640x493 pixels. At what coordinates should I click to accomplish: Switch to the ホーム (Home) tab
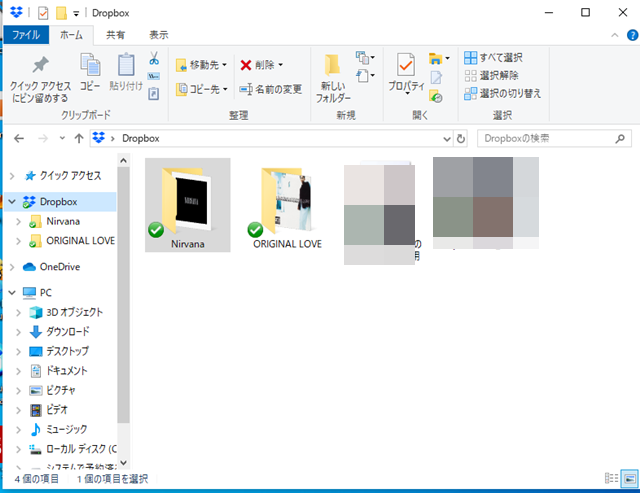[x=71, y=35]
